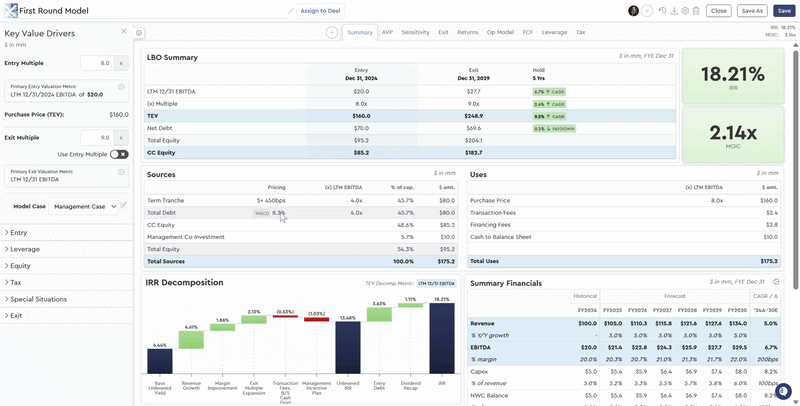Open the user avatar in the header

coord(633,11)
